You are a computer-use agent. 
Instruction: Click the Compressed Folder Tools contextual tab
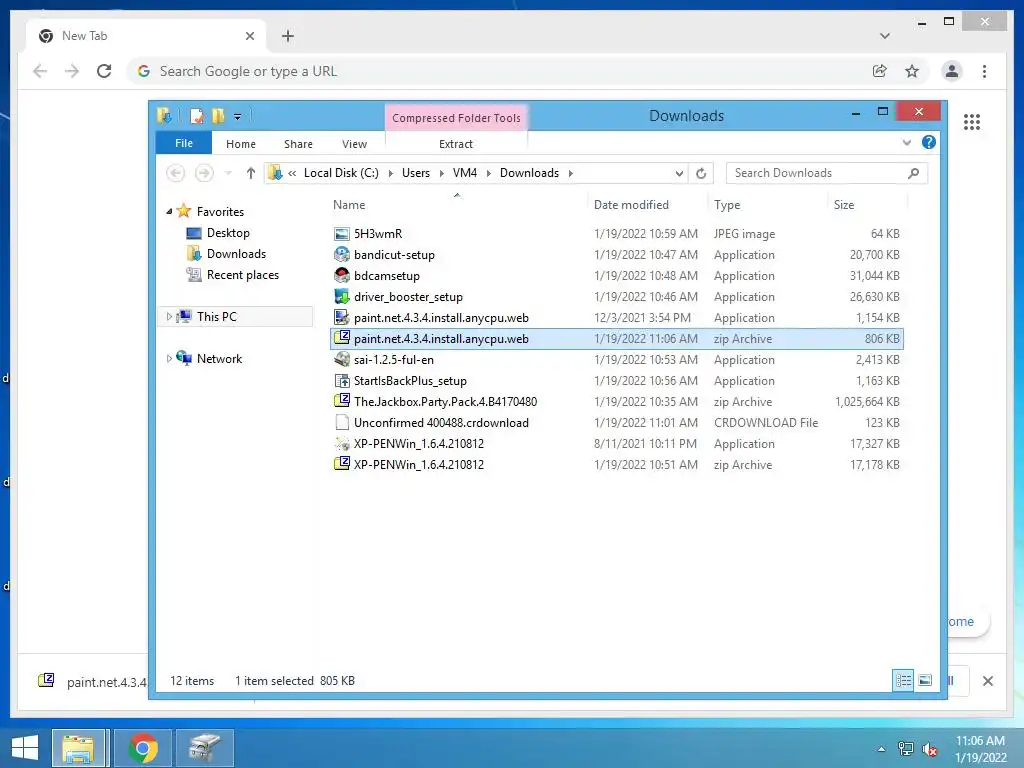point(456,118)
